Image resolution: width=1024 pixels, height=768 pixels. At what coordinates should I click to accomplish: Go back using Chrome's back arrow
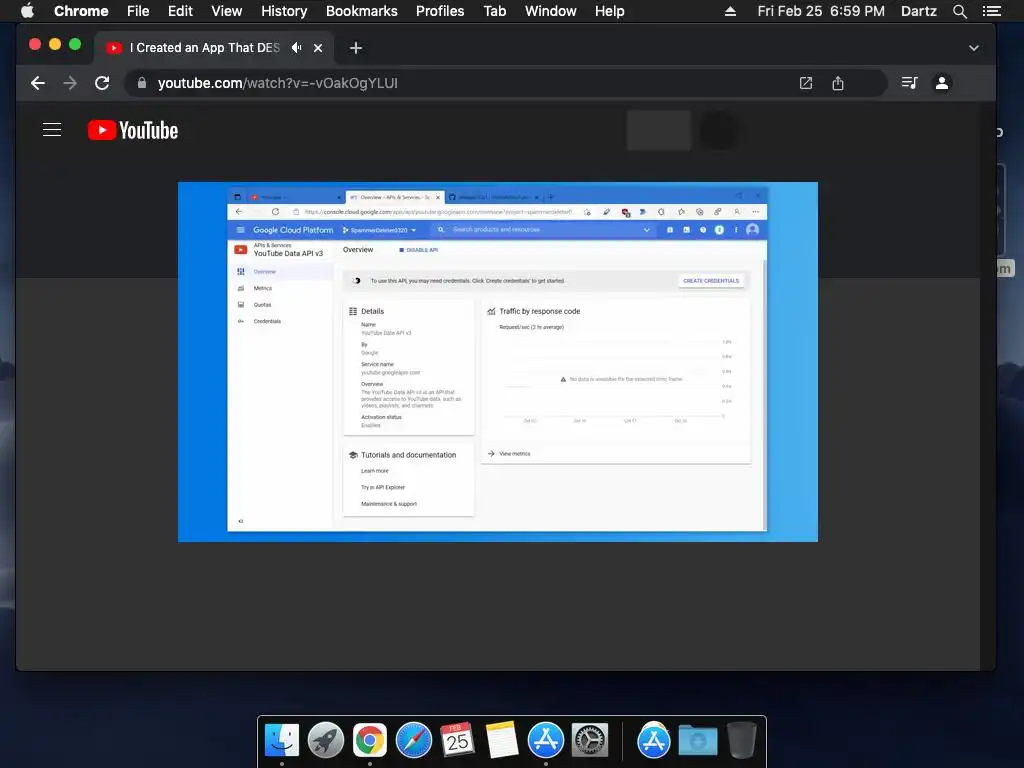click(x=38, y=83)
